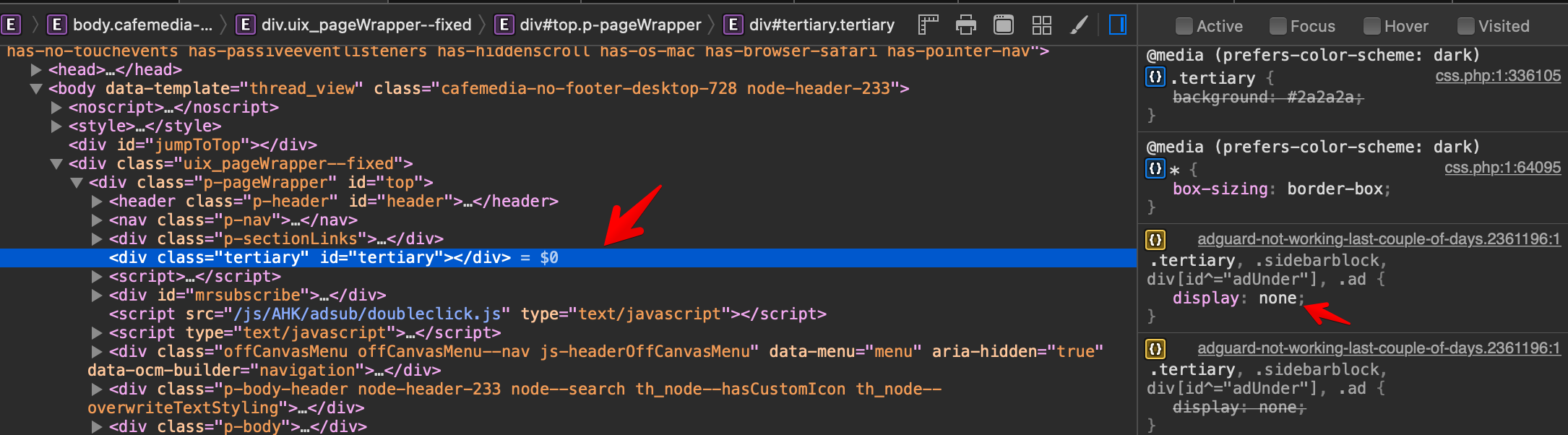Expand the div mrsubscribe node

[x=97, y=296]
